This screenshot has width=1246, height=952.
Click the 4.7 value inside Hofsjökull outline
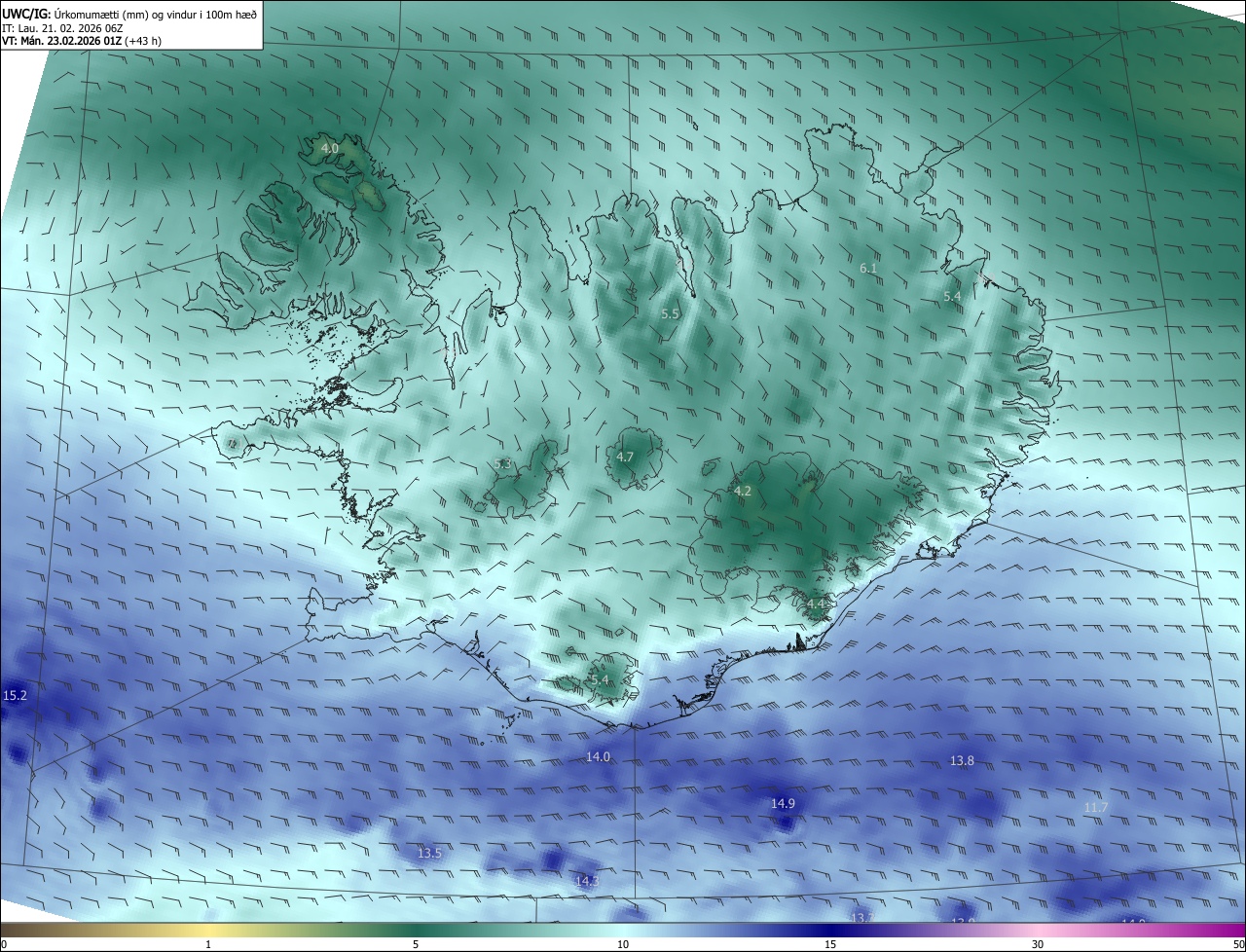[625, 457]
